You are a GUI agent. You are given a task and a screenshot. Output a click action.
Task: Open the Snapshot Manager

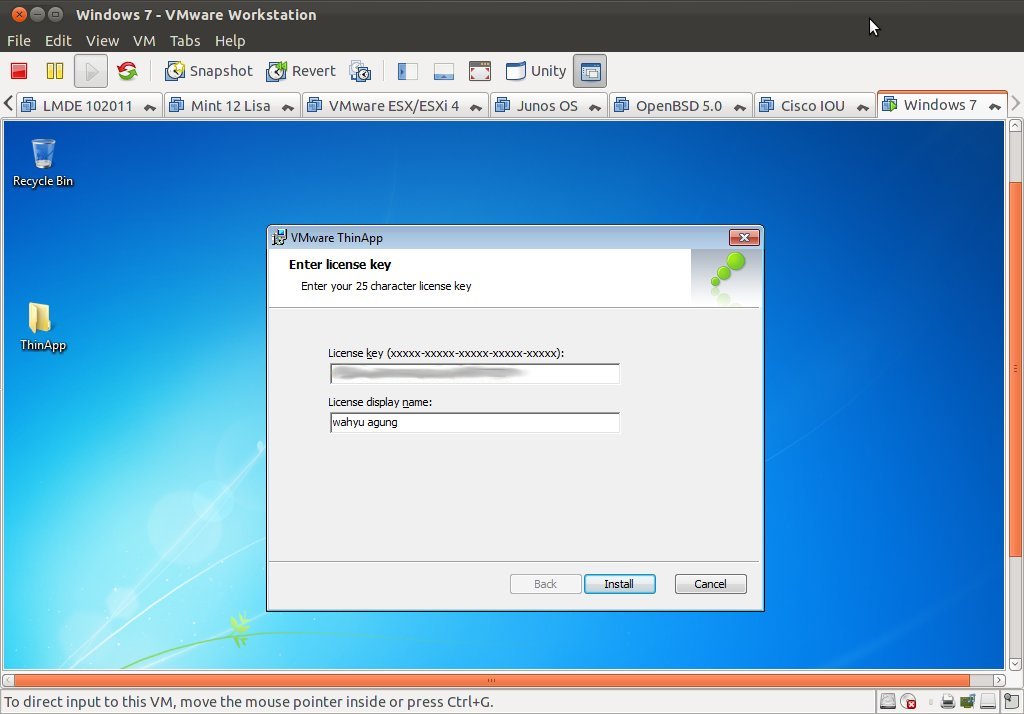[x=360, y=70]
